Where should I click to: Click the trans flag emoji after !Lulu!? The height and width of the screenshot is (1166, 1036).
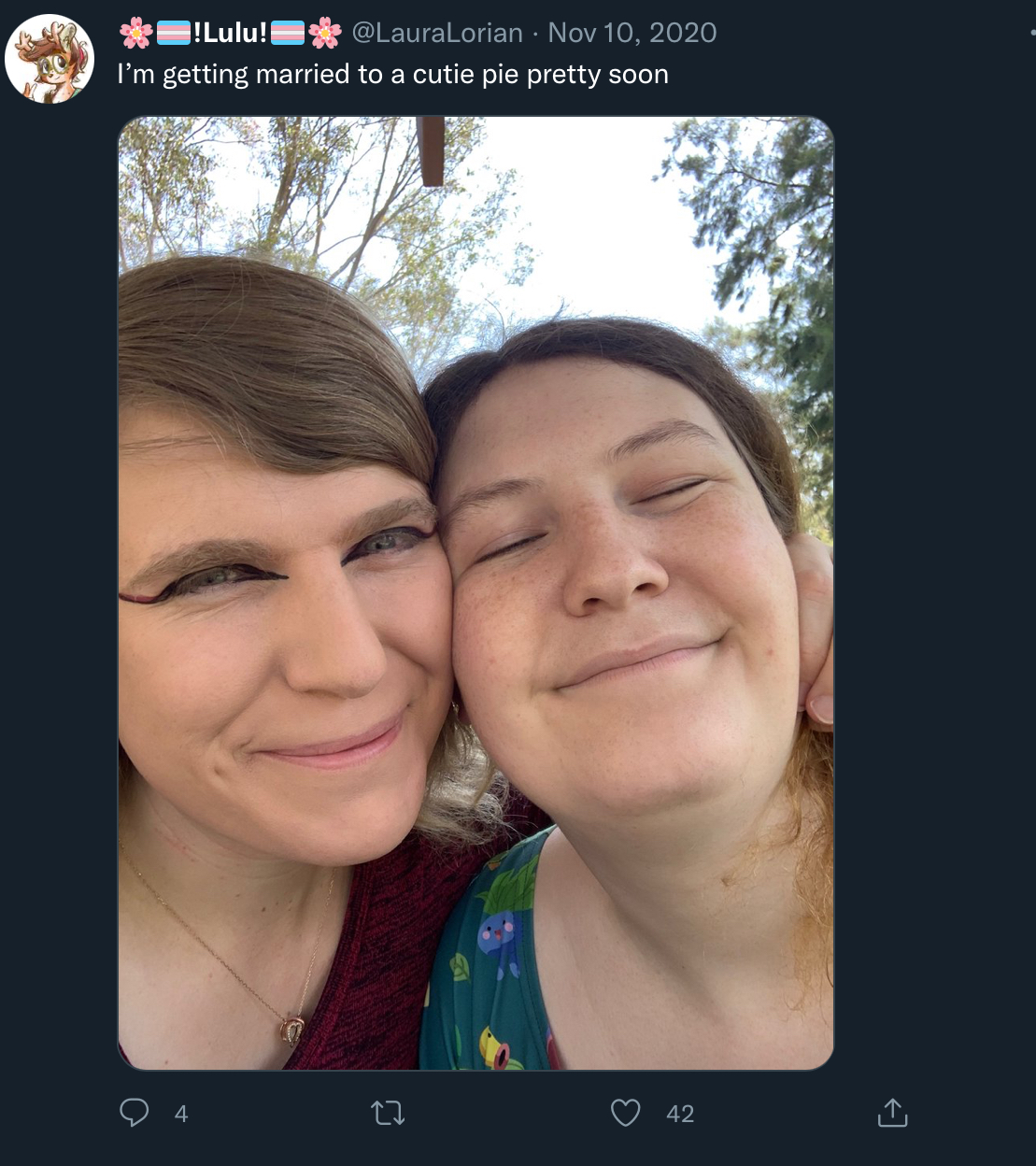288,34
